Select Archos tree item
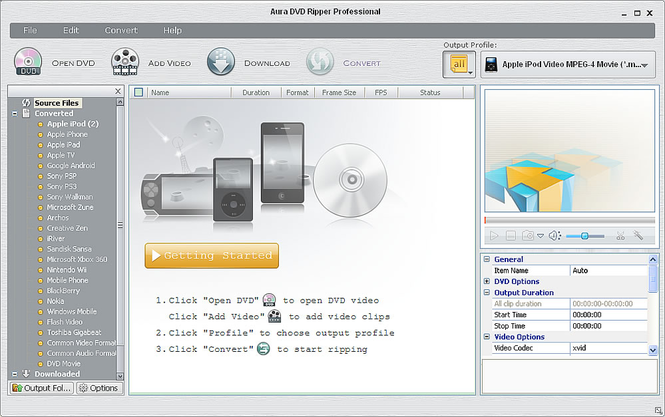 point(57,218)
